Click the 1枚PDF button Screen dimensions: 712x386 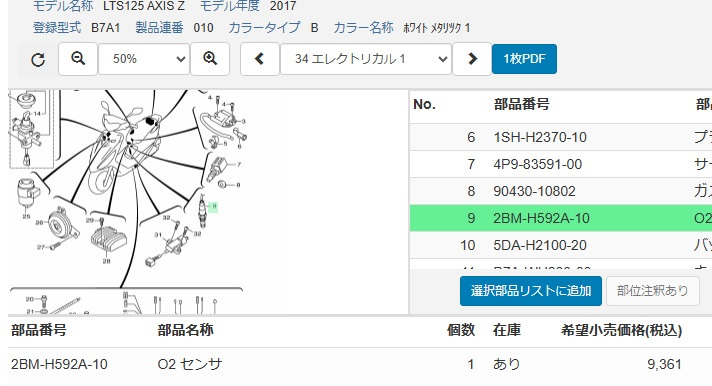coord(524,59)
